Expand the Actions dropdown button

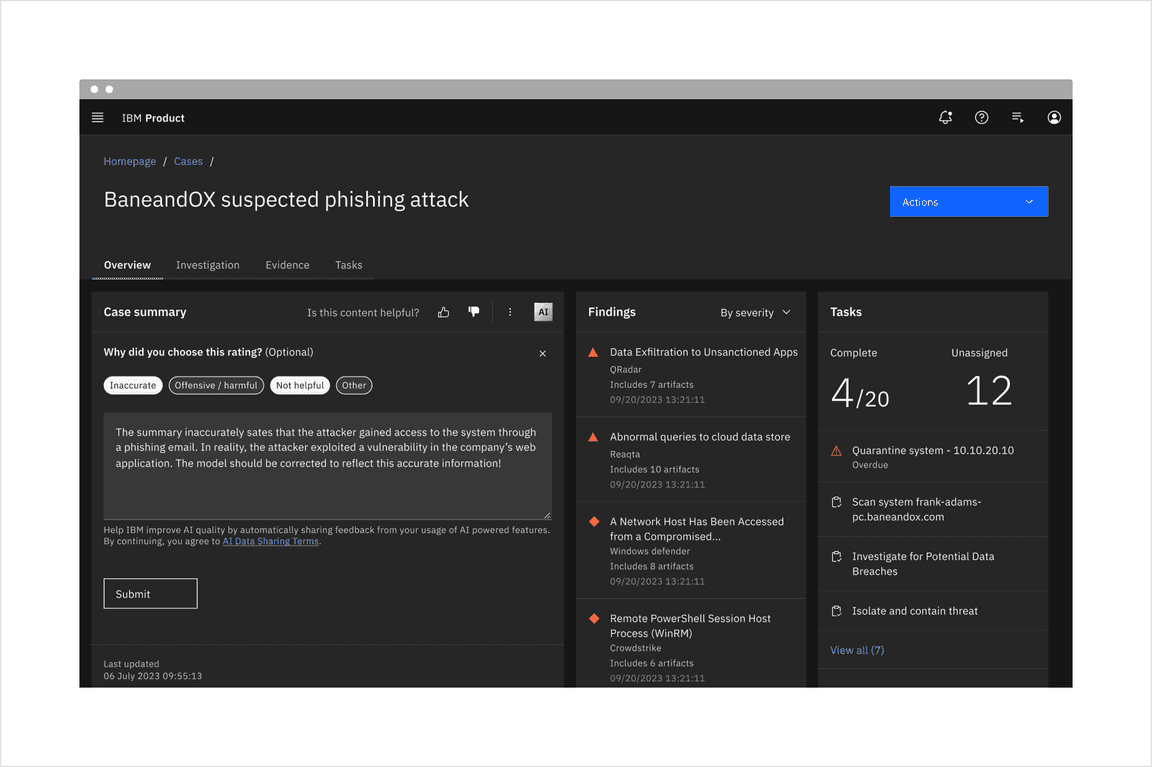[968, 202]
